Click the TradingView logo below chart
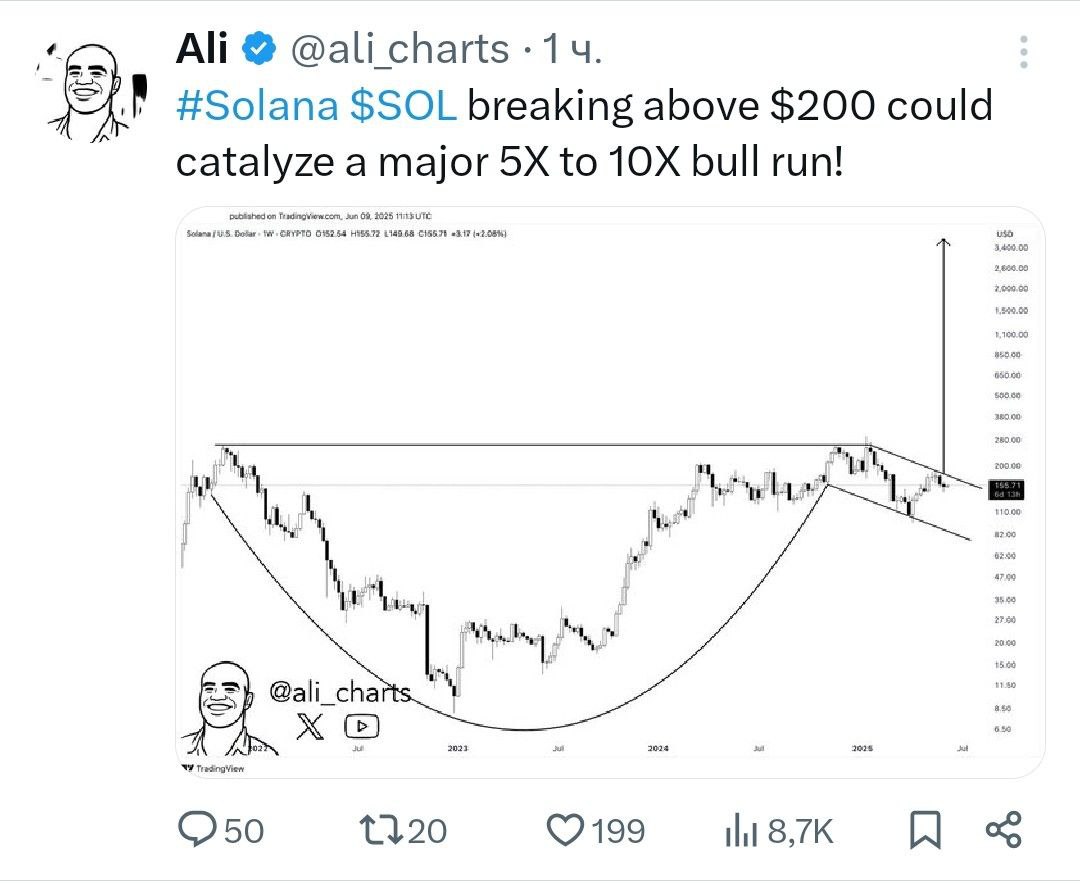This screenshot has height=884, width=1080. (x=214, y=768)
